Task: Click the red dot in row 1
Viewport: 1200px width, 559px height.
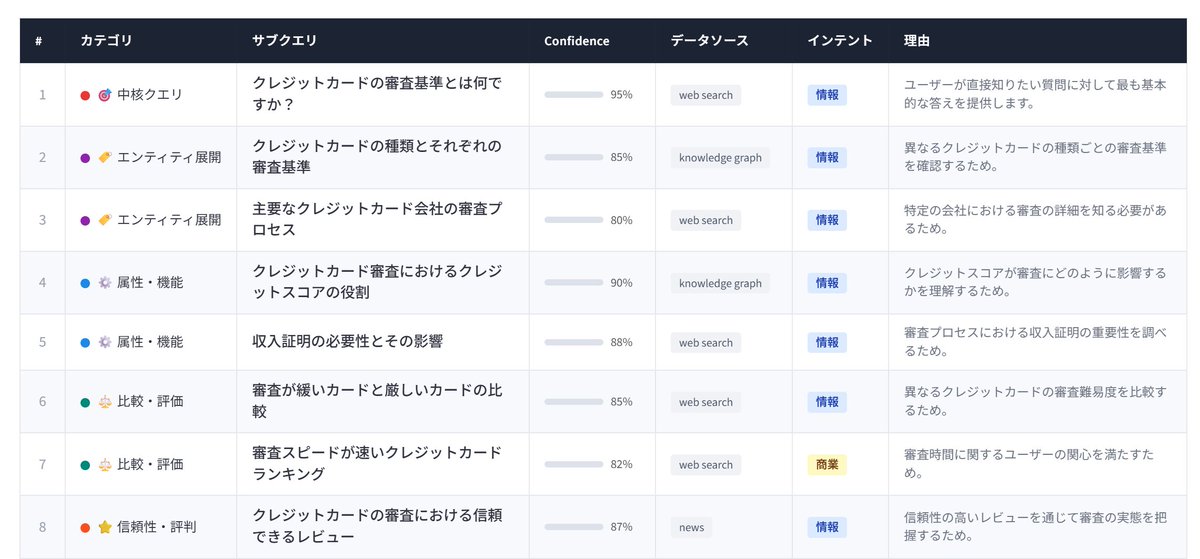Action: click(85, 95)
